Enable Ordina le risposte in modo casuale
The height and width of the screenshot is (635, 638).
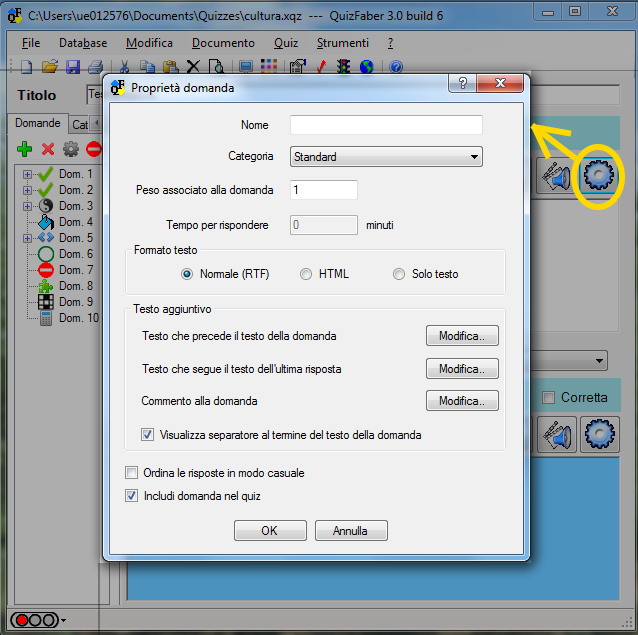pyautogui.click(x=132, y=473)
